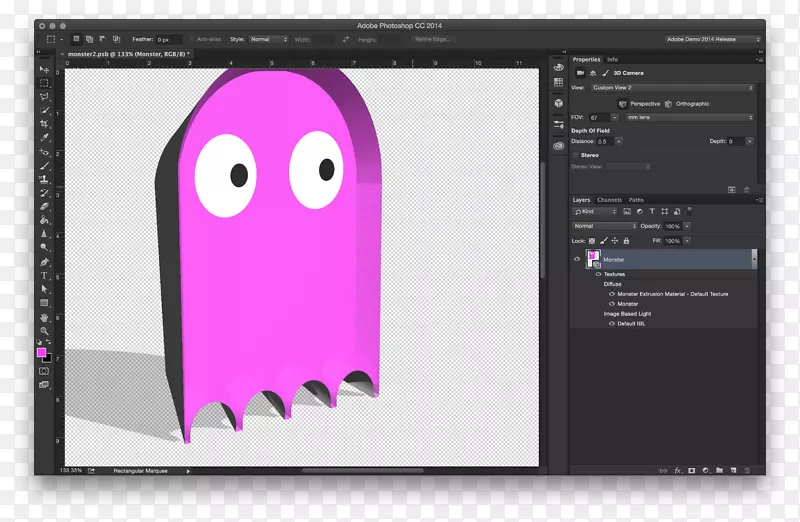The height and width of the screenshot is (522, 800).
Task: Switch to the Info tab
Action: click(x=612, y=60)
